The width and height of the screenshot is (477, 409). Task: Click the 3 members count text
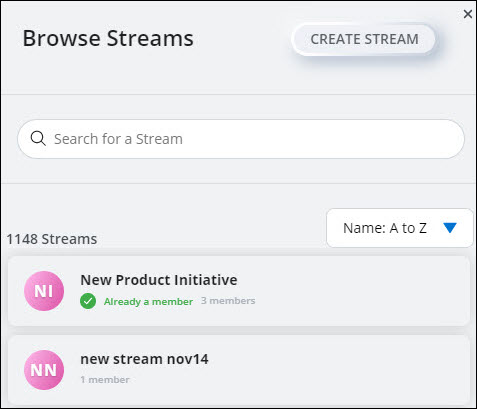tap(228, 301)
